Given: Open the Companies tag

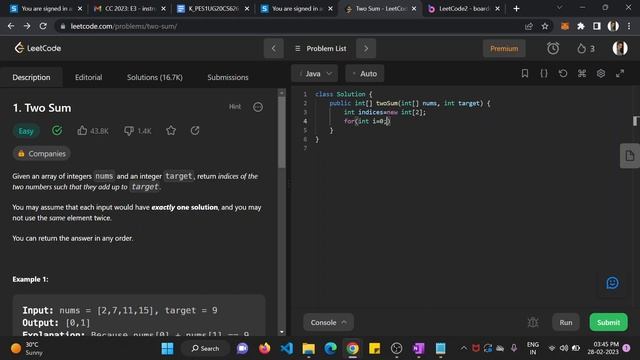Looking at the screenshot, I should 42,153.
